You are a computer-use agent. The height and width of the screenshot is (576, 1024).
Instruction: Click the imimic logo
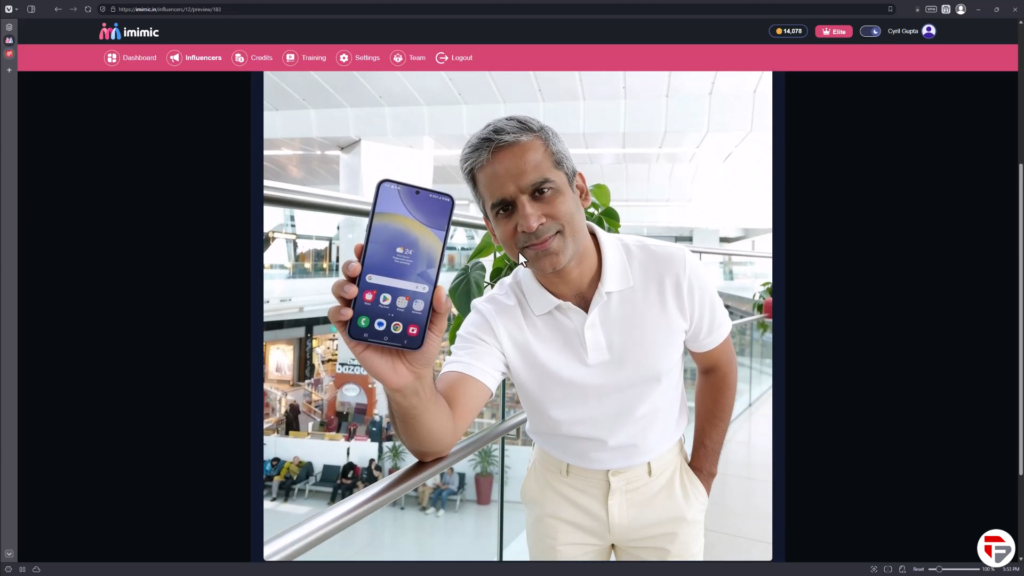coord(128,31)
